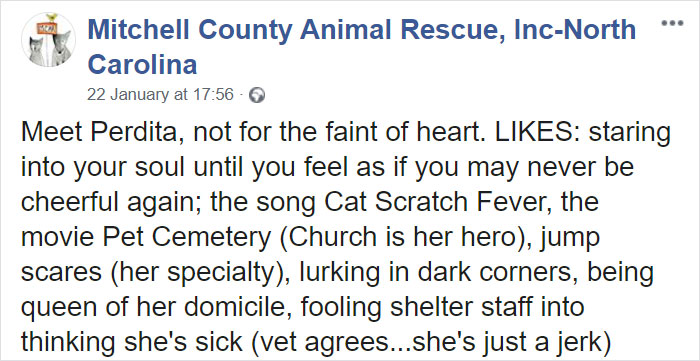
Task: Open the post options ellipsis menu
Action: pyautogui.click(x=673, y=22)
